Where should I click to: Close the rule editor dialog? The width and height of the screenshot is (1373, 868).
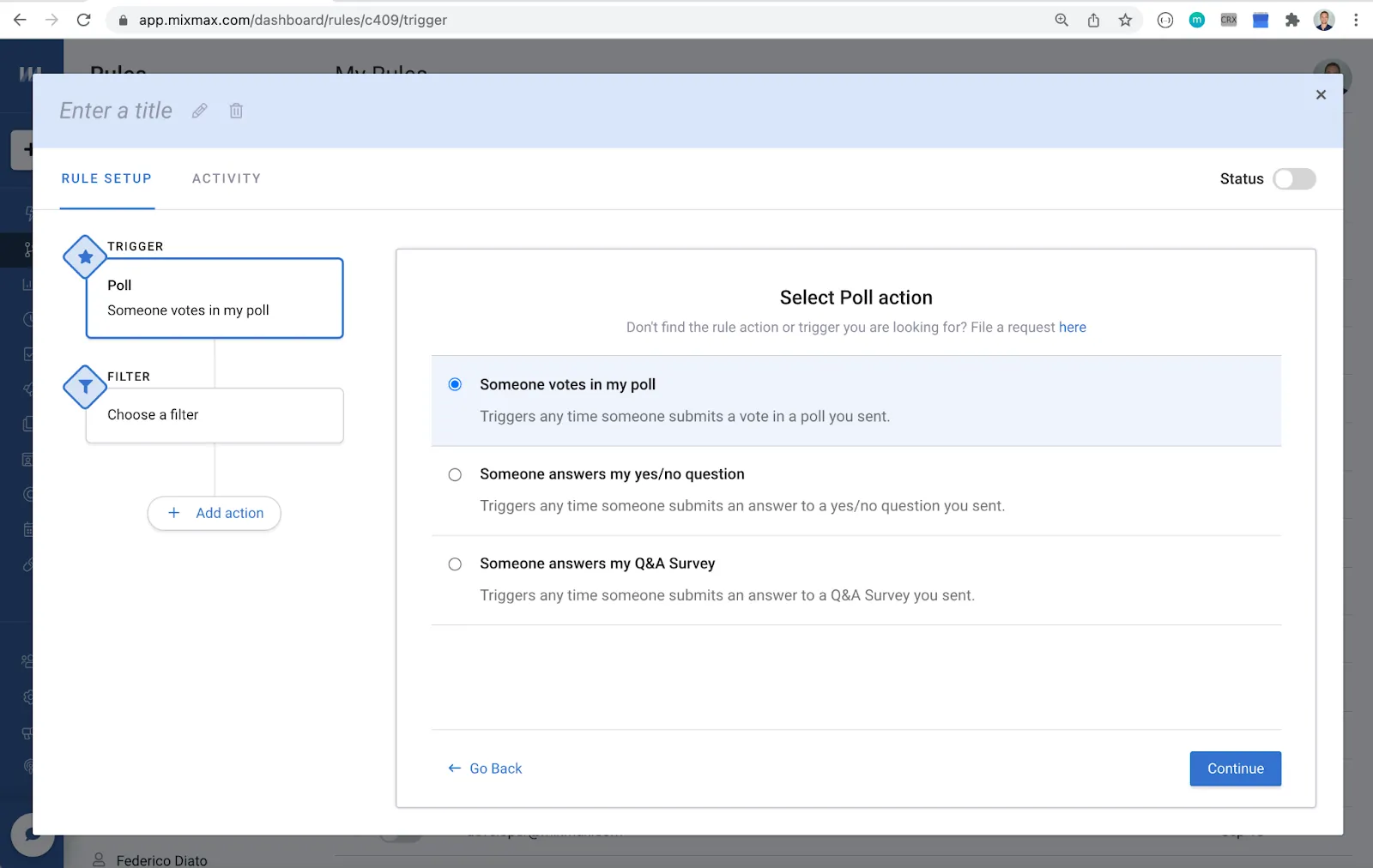click(1321, 95)
